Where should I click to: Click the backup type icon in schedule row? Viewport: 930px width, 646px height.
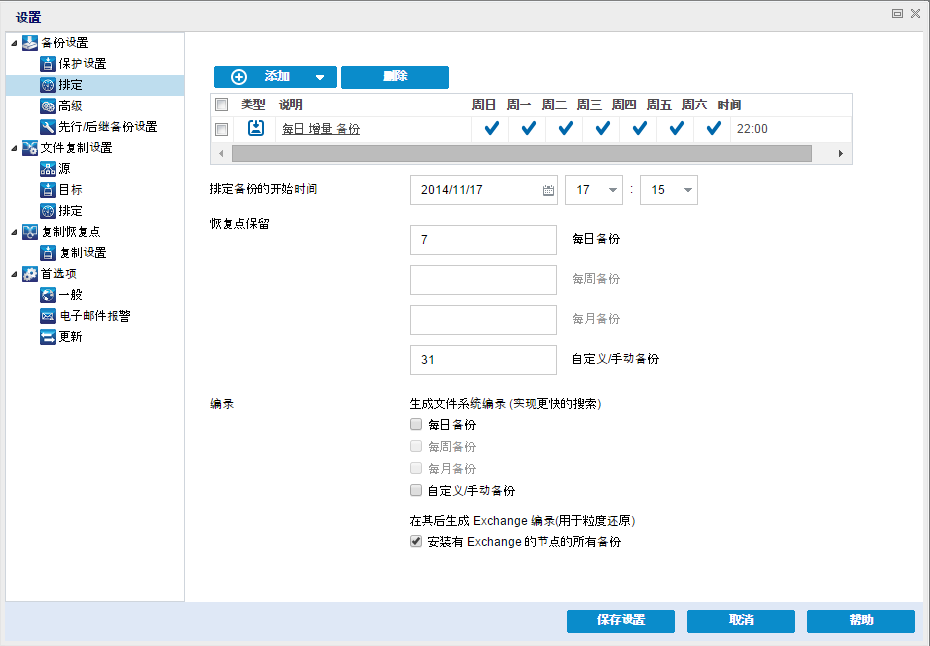(256, 128)
